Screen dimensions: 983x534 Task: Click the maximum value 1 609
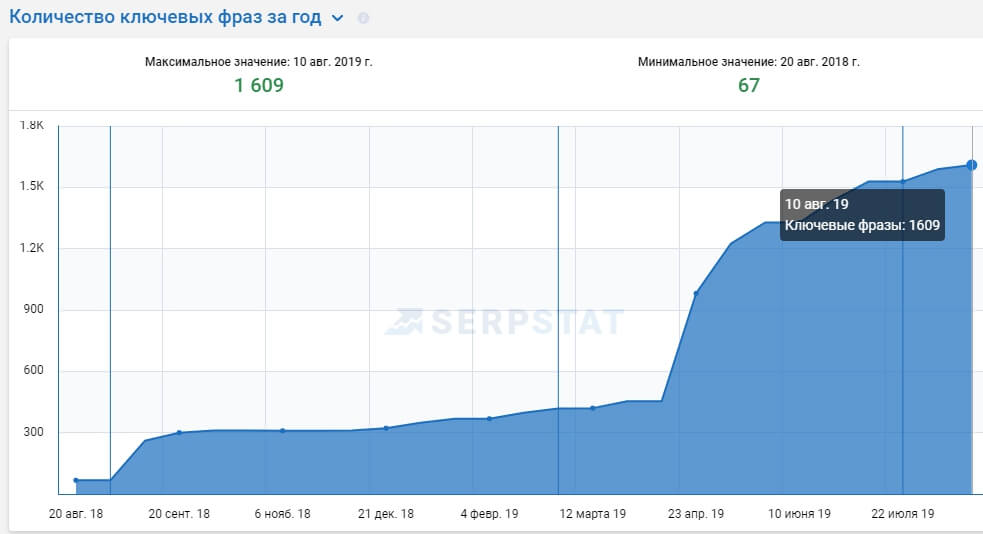pyautogui.click(x=259, y=85)
